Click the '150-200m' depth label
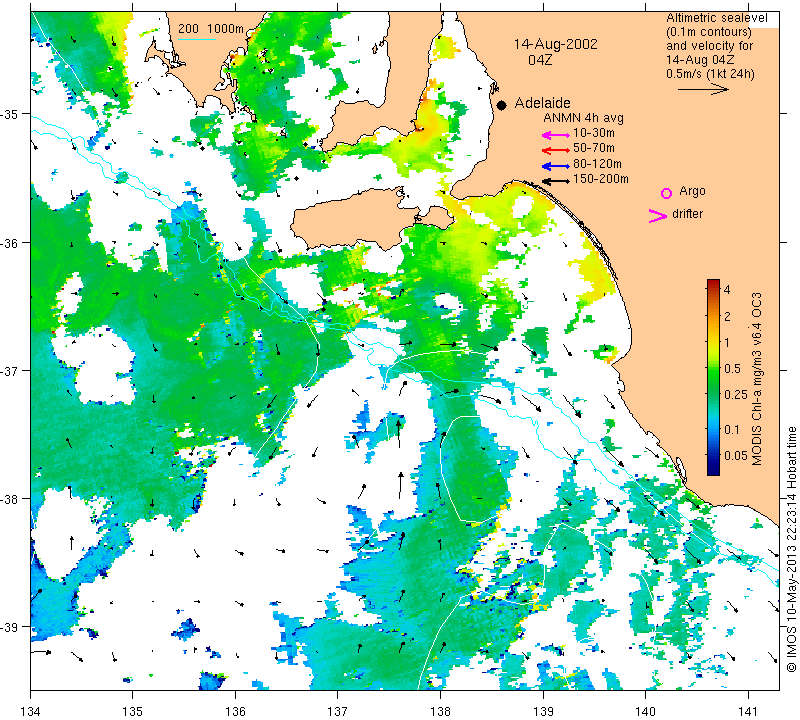 point(601,179)
